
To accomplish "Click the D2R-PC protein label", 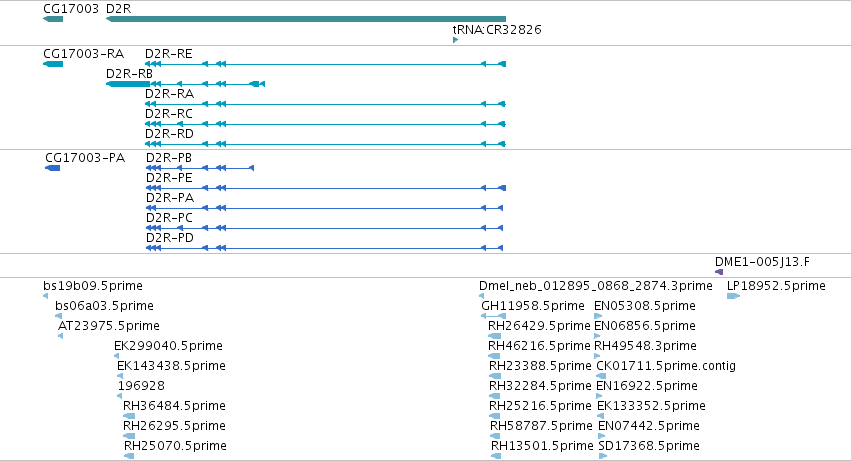I will click(169, 218).
